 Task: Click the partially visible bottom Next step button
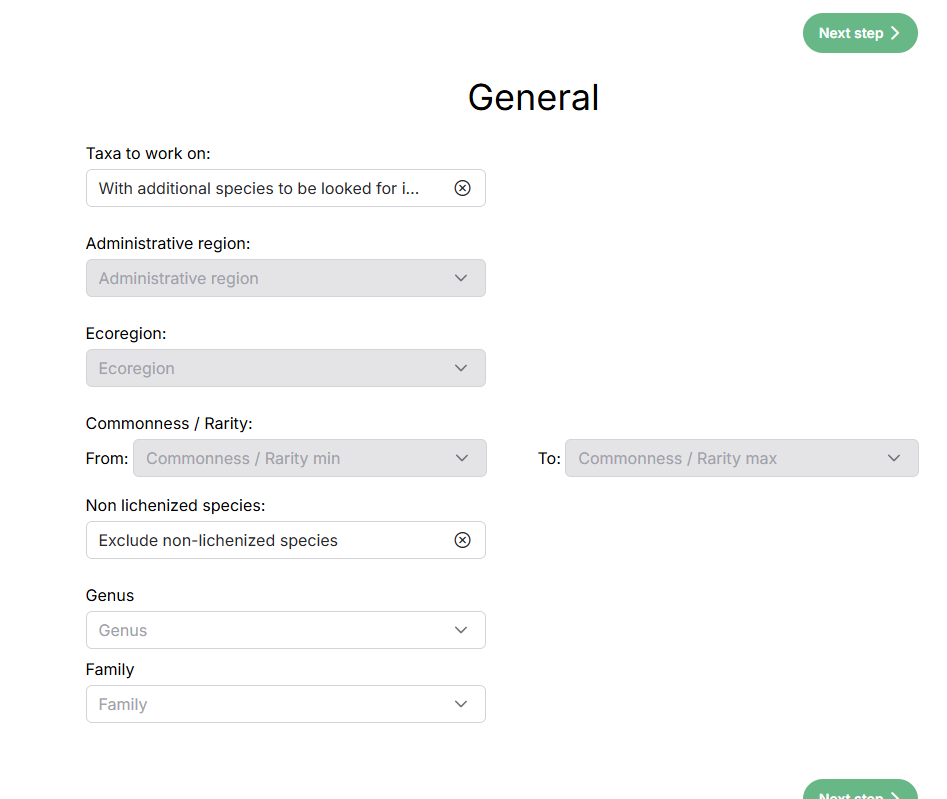coord(859,791)
